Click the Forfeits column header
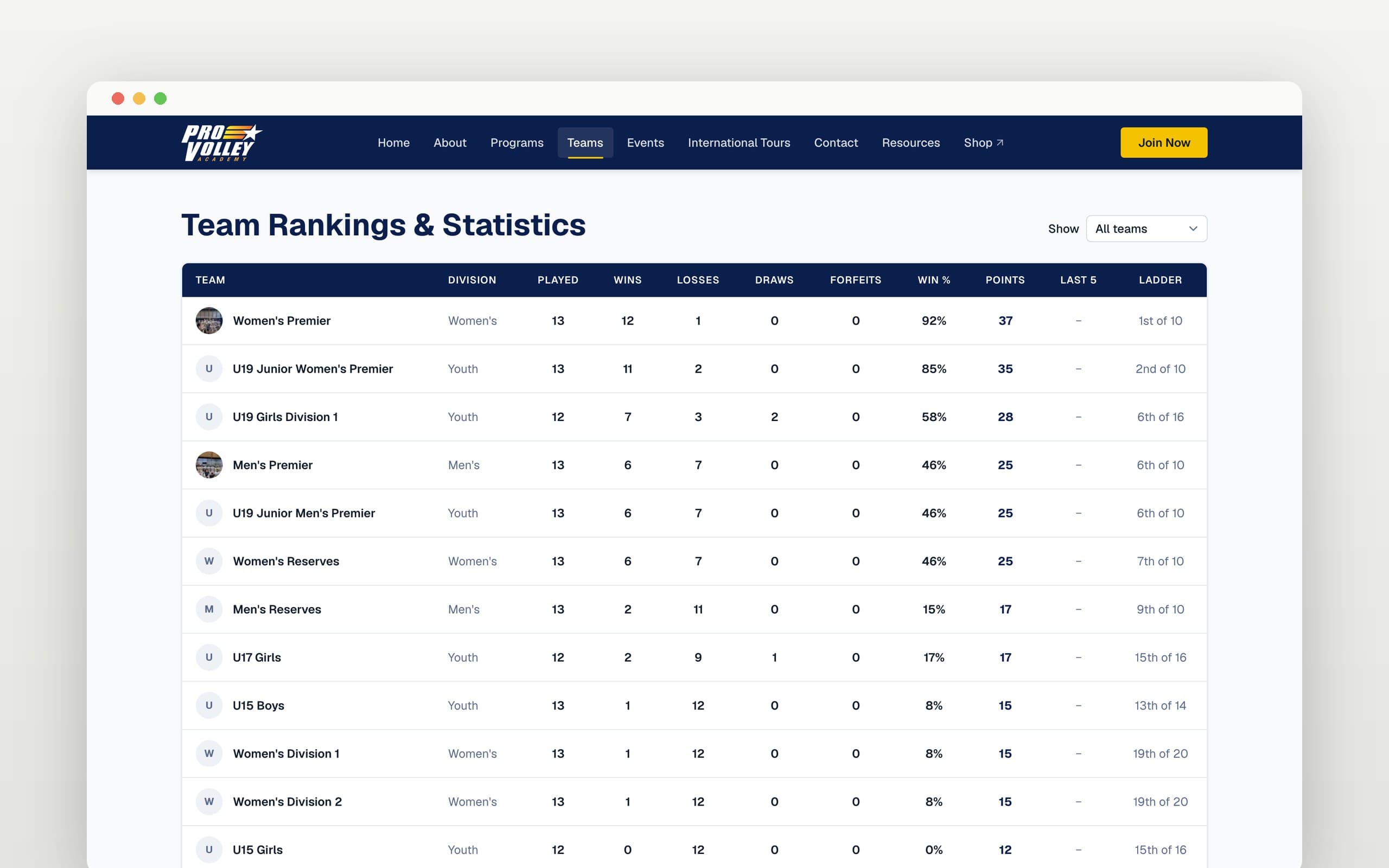Image resolution: width=1389 pixels, height=868 pixels. click(x=855, y=280)
